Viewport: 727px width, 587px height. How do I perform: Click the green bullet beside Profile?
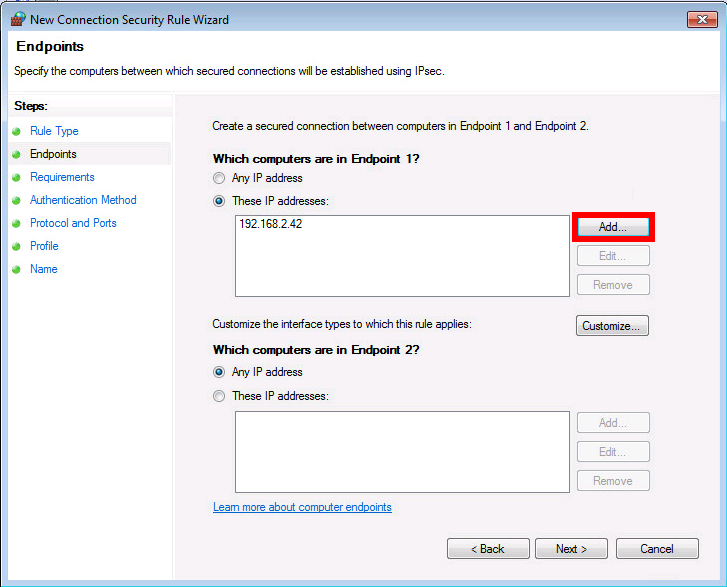[17, 247]
